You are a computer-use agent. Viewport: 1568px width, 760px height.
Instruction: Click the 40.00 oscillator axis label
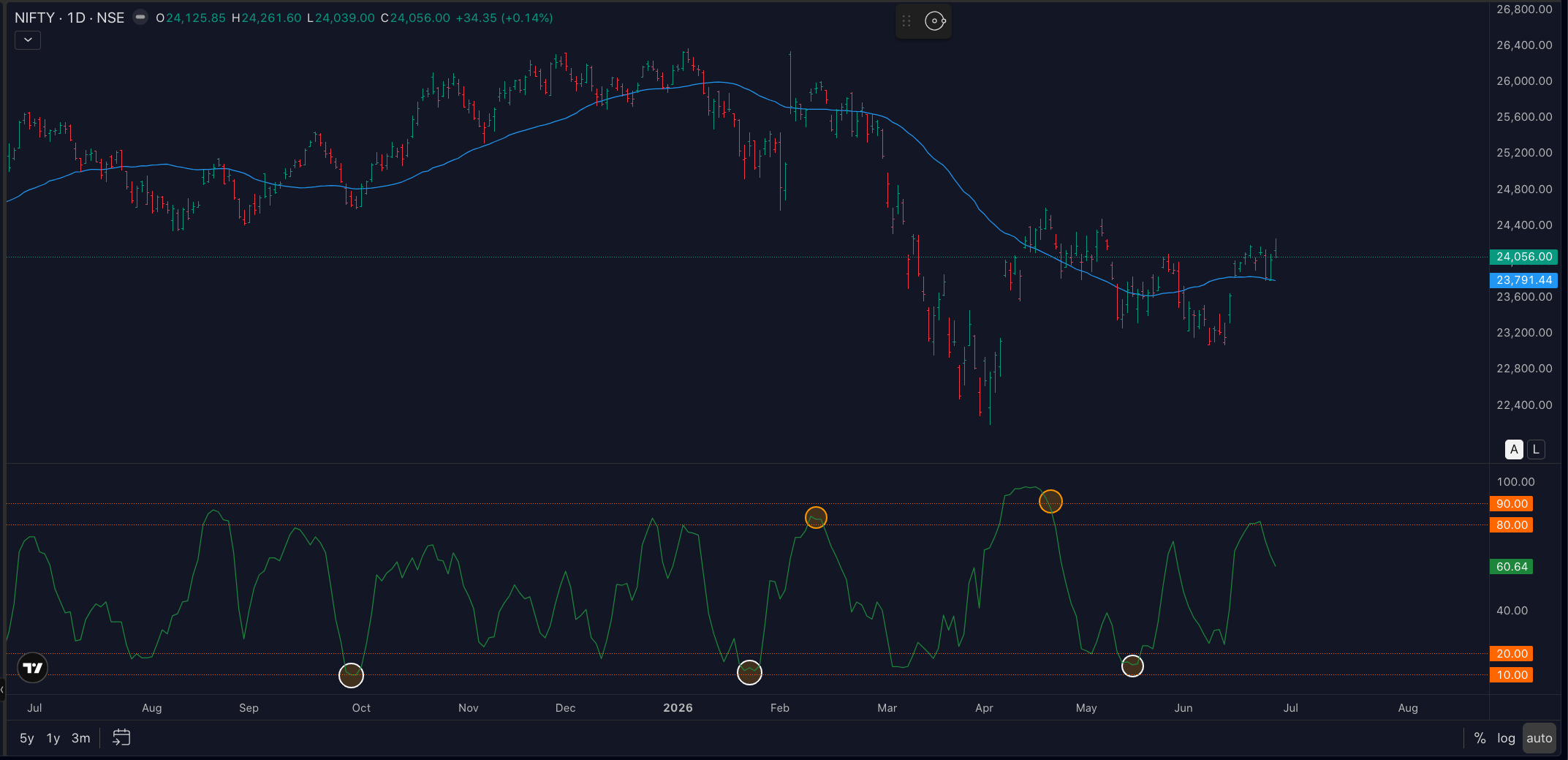[x=1512, y=611]
